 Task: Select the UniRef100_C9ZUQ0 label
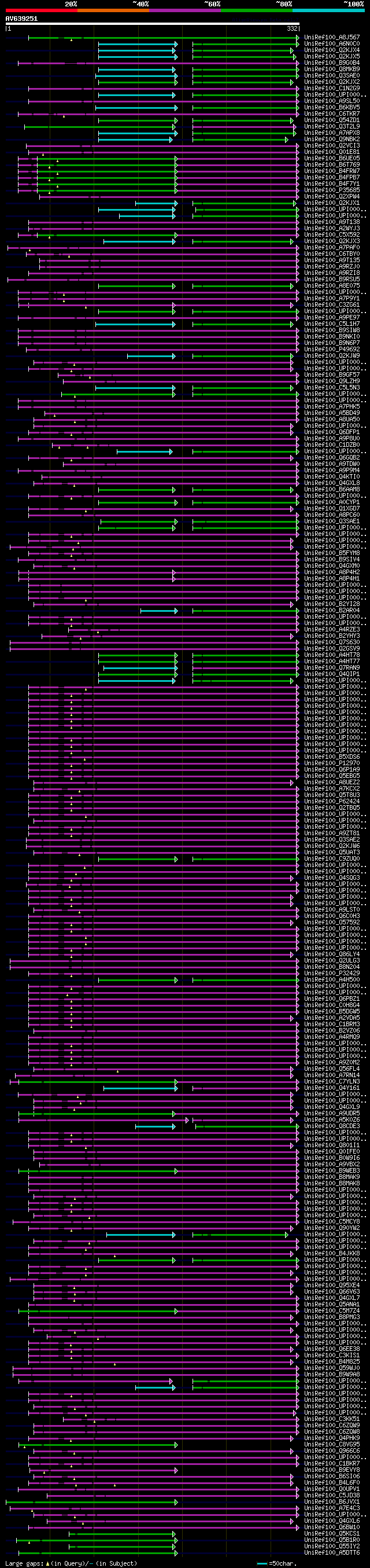(332, 859)
